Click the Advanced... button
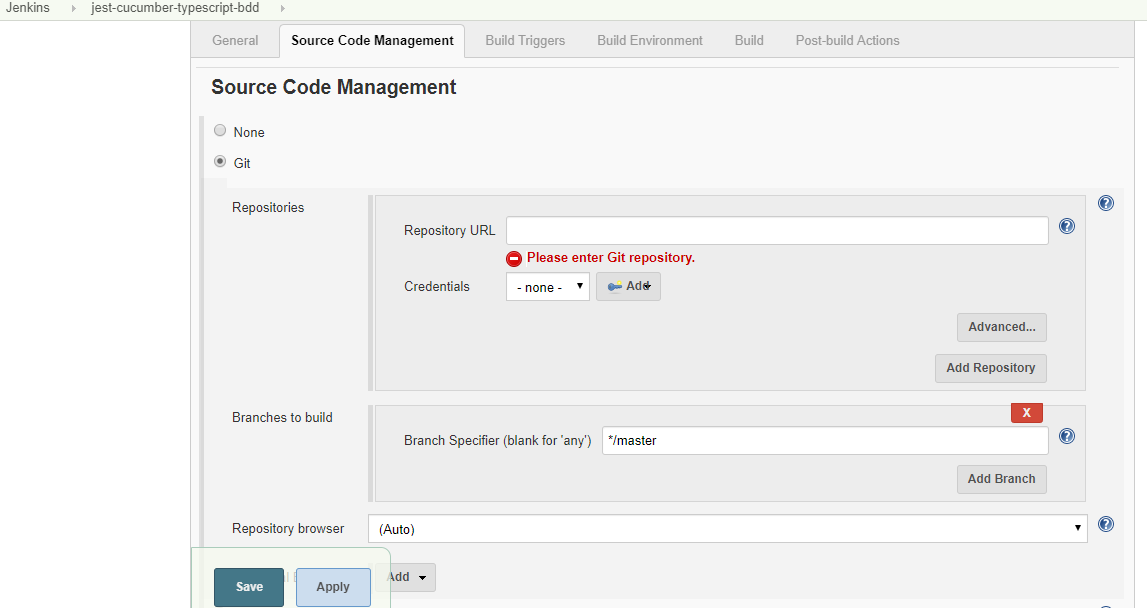Screen dimensions: 1147x608 coord(1001,327)
